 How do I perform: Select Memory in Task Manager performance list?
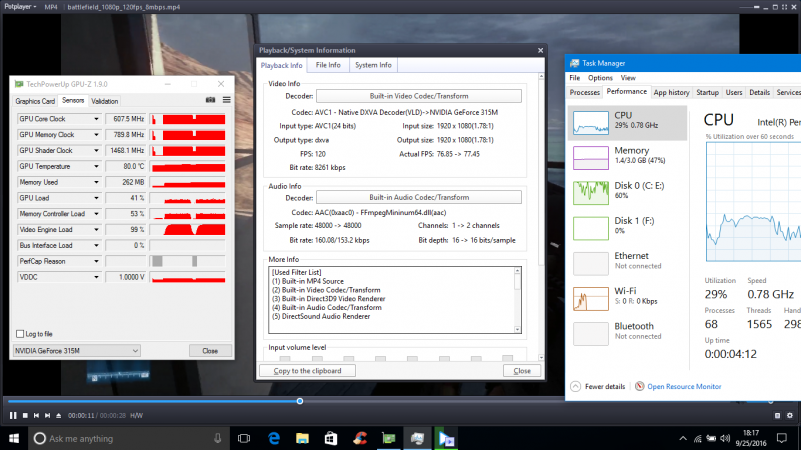coord(627,157)
